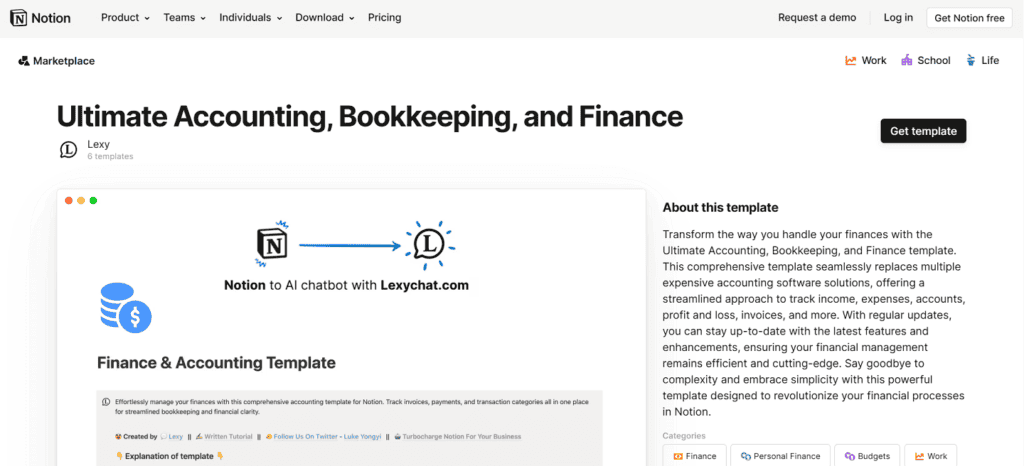Click Follow Us On Twitter link in preview
The width and height of the screenshot is (1024, 466).
322,436
